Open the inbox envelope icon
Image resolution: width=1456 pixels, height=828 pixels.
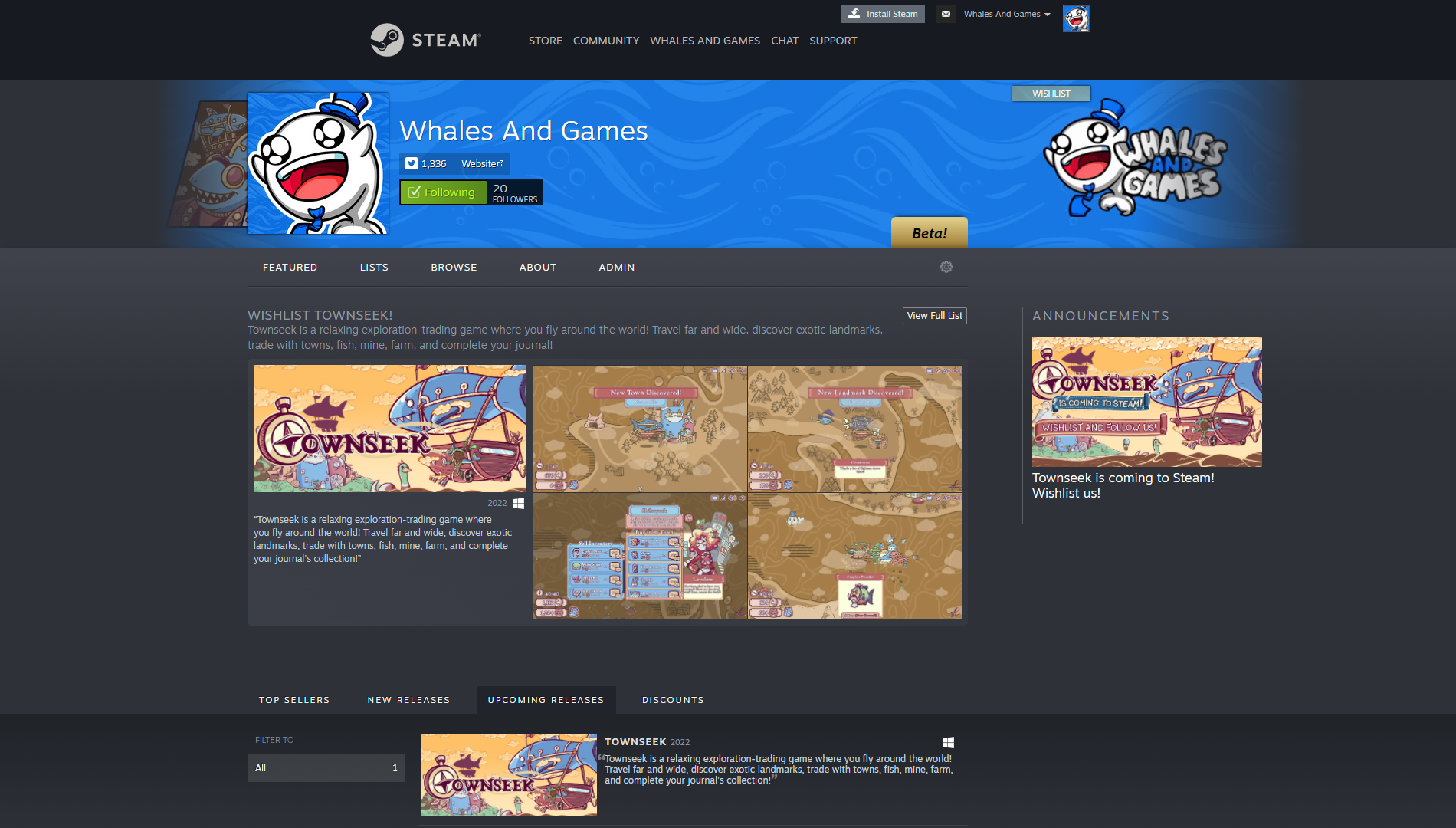pos(946,14)
